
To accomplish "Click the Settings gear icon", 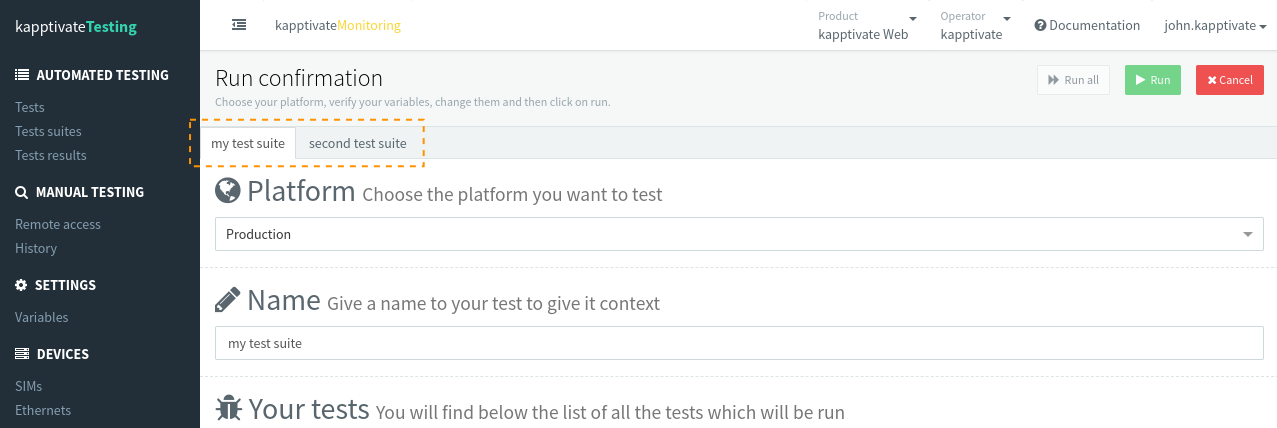I will tap(21, 285).
